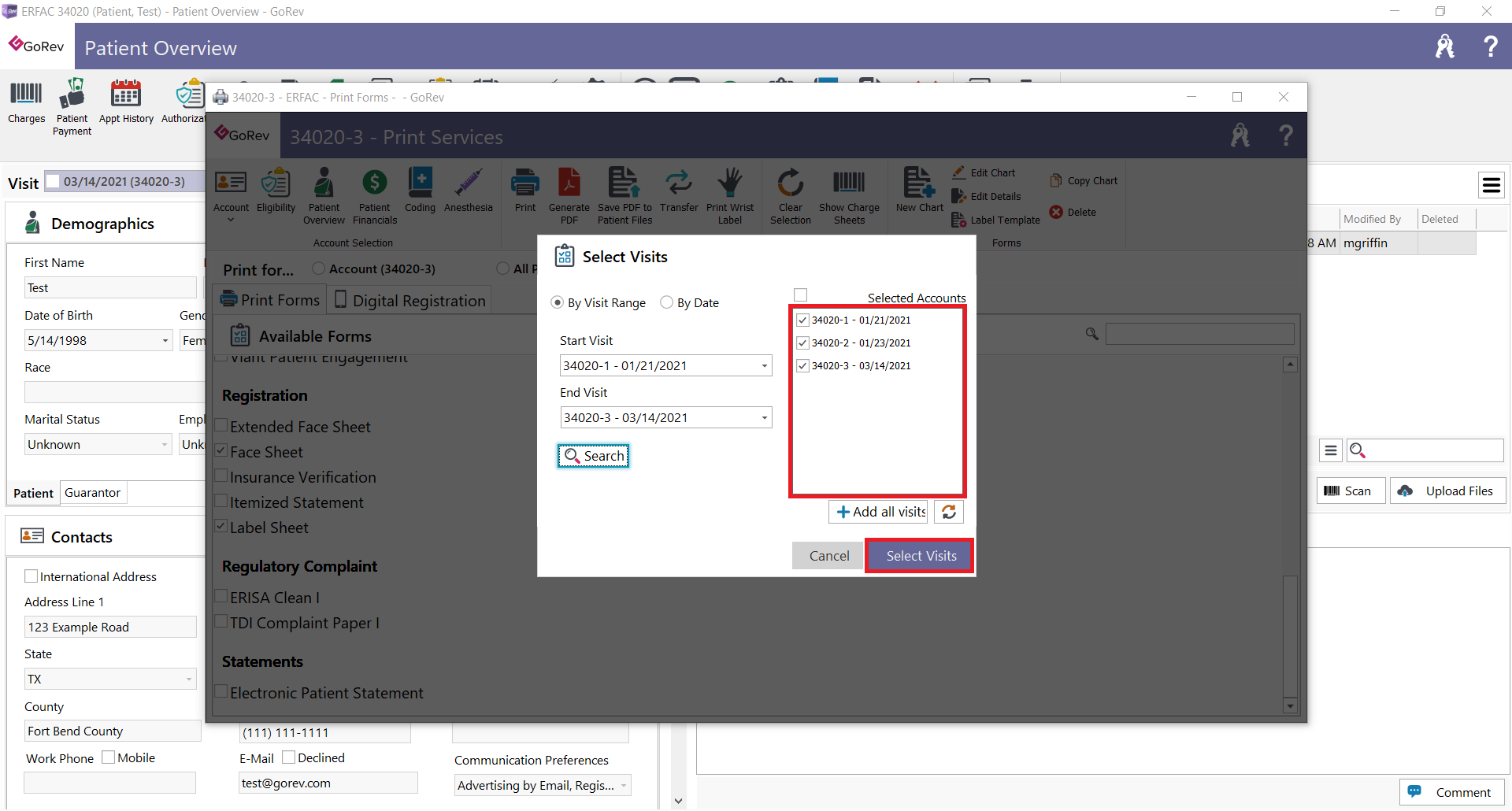Click Upload Files button

pyautogui.click(x=1447, y=491)
